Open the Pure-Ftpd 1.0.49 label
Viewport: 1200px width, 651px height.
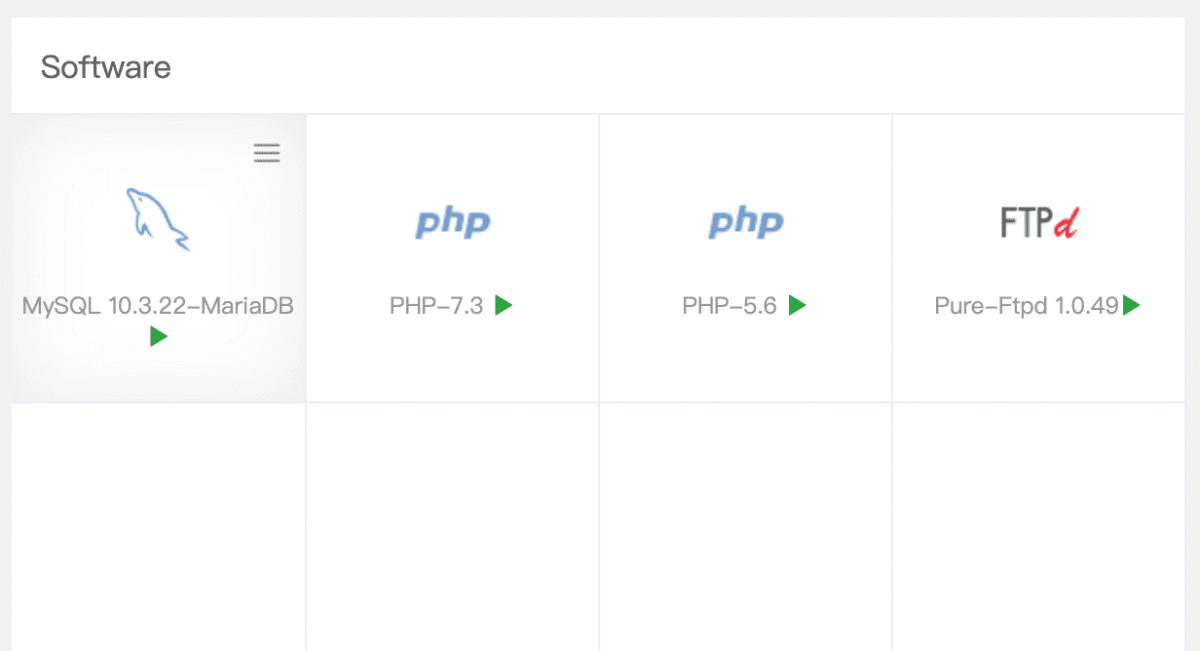coord(1026,306)
